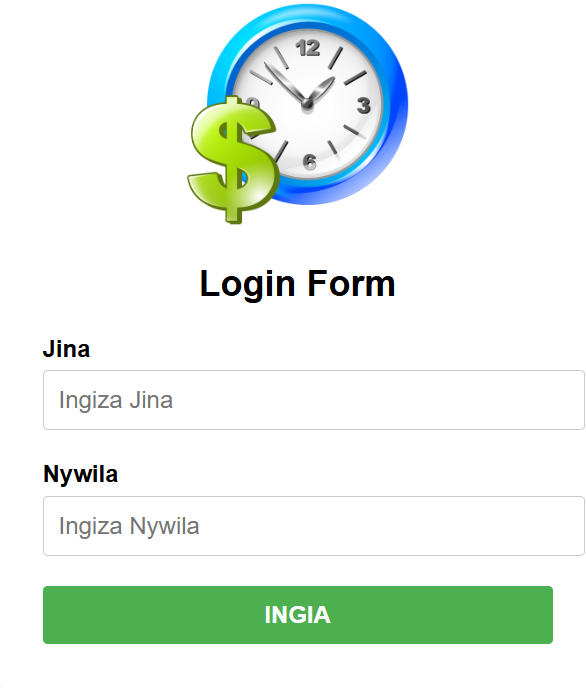Click the Login Form heading

click(297, 284)
